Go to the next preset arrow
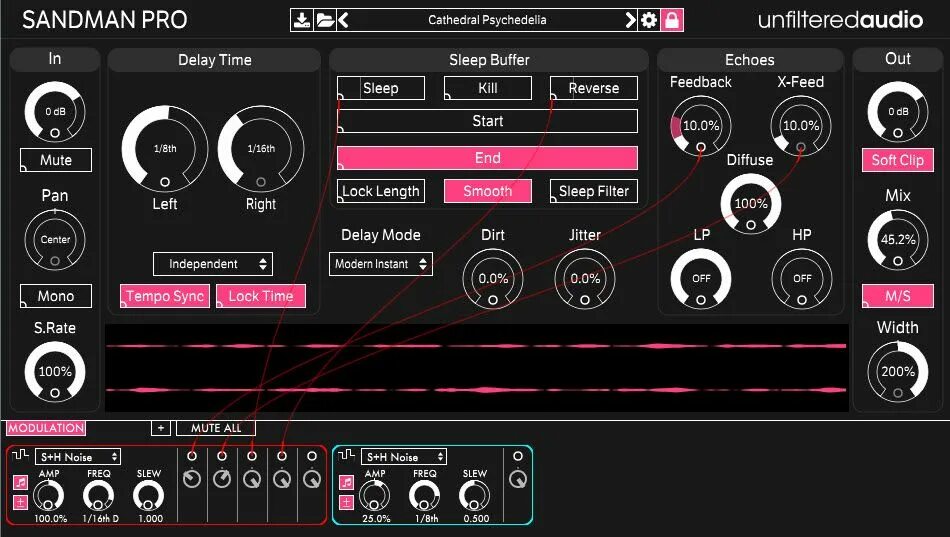This screenshot has width=950, height=537. [631, 20]
